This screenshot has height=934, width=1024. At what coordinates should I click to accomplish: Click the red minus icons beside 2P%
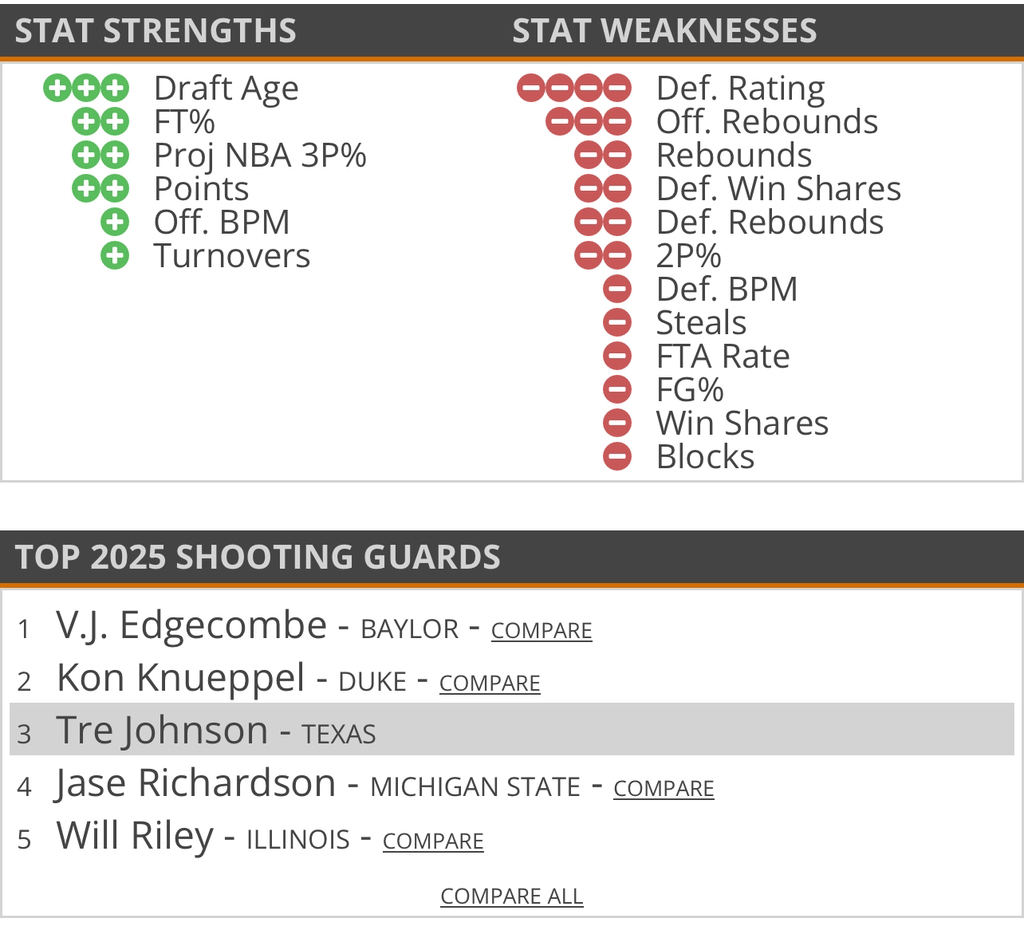coord(603,256)
